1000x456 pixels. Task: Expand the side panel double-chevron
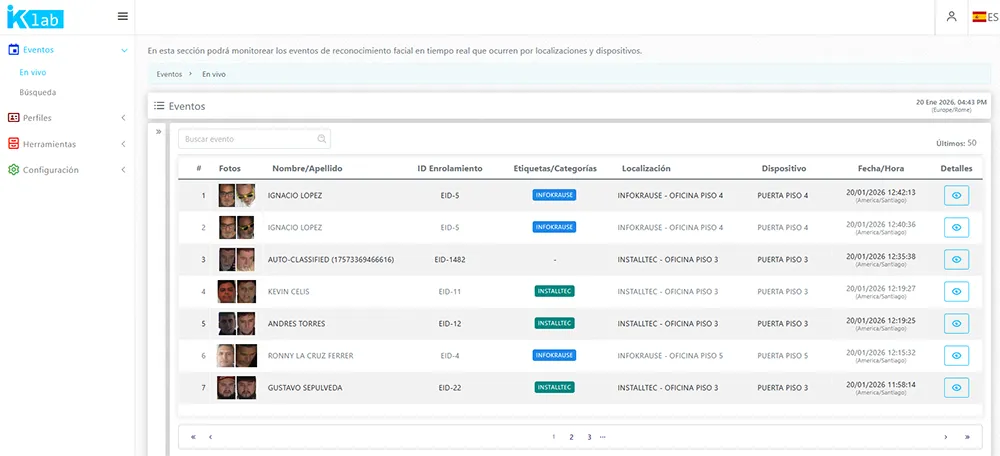(x=158, y=132)
